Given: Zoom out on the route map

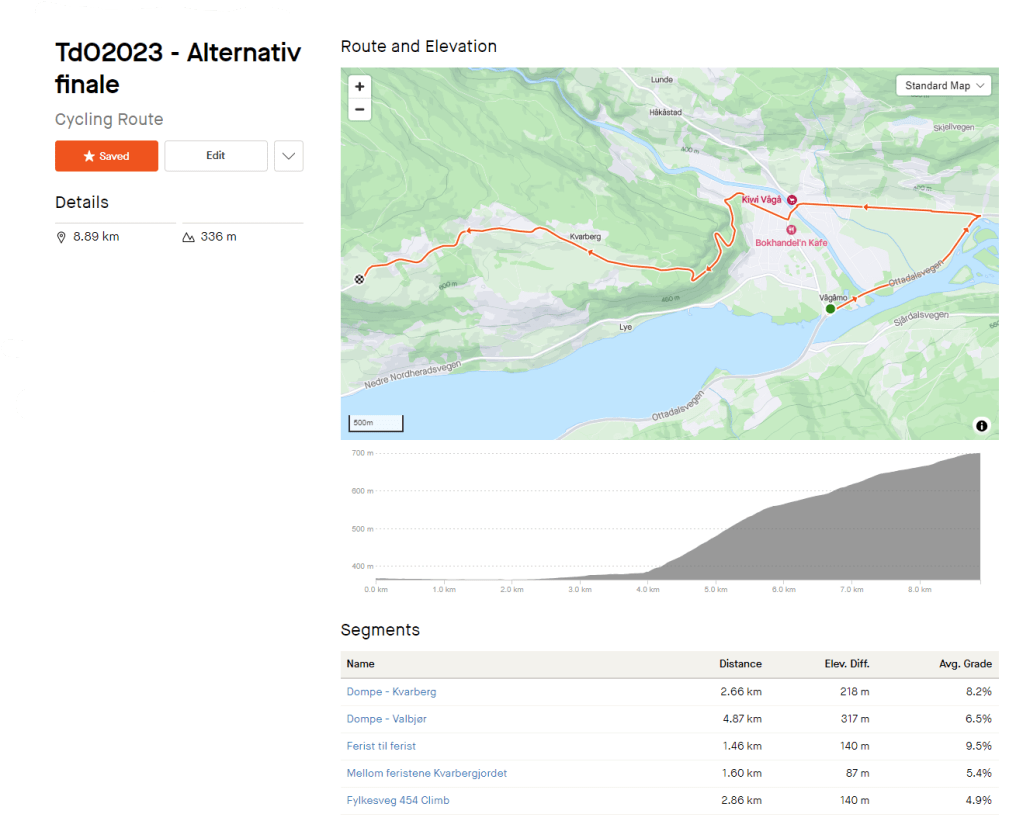Looking at the screenshot, I should tap(360, 109).
